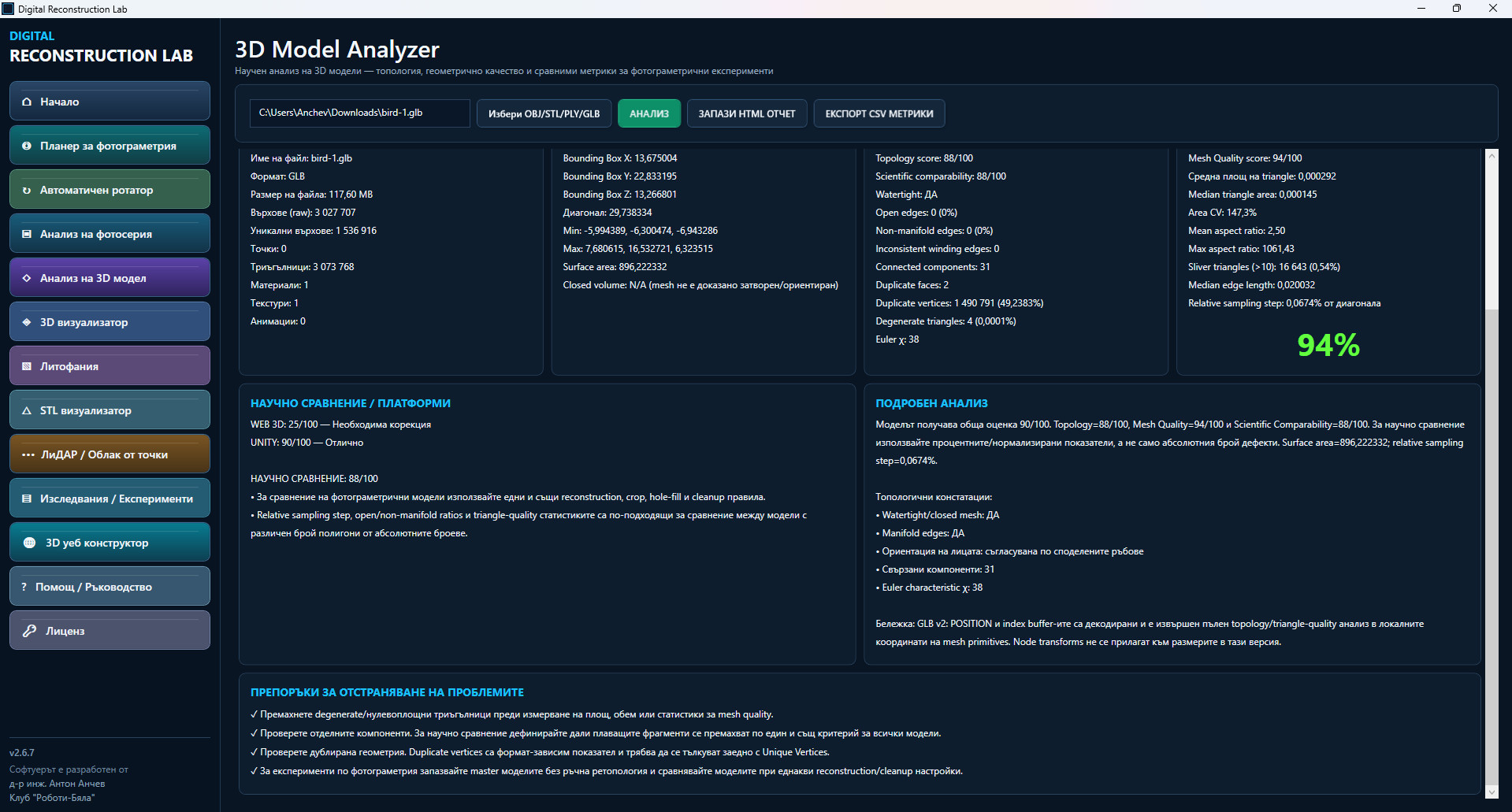Click the 'Topology score: 88/100' line
The height and width of the screenshot is (812, 1512).
click(924, 158)
